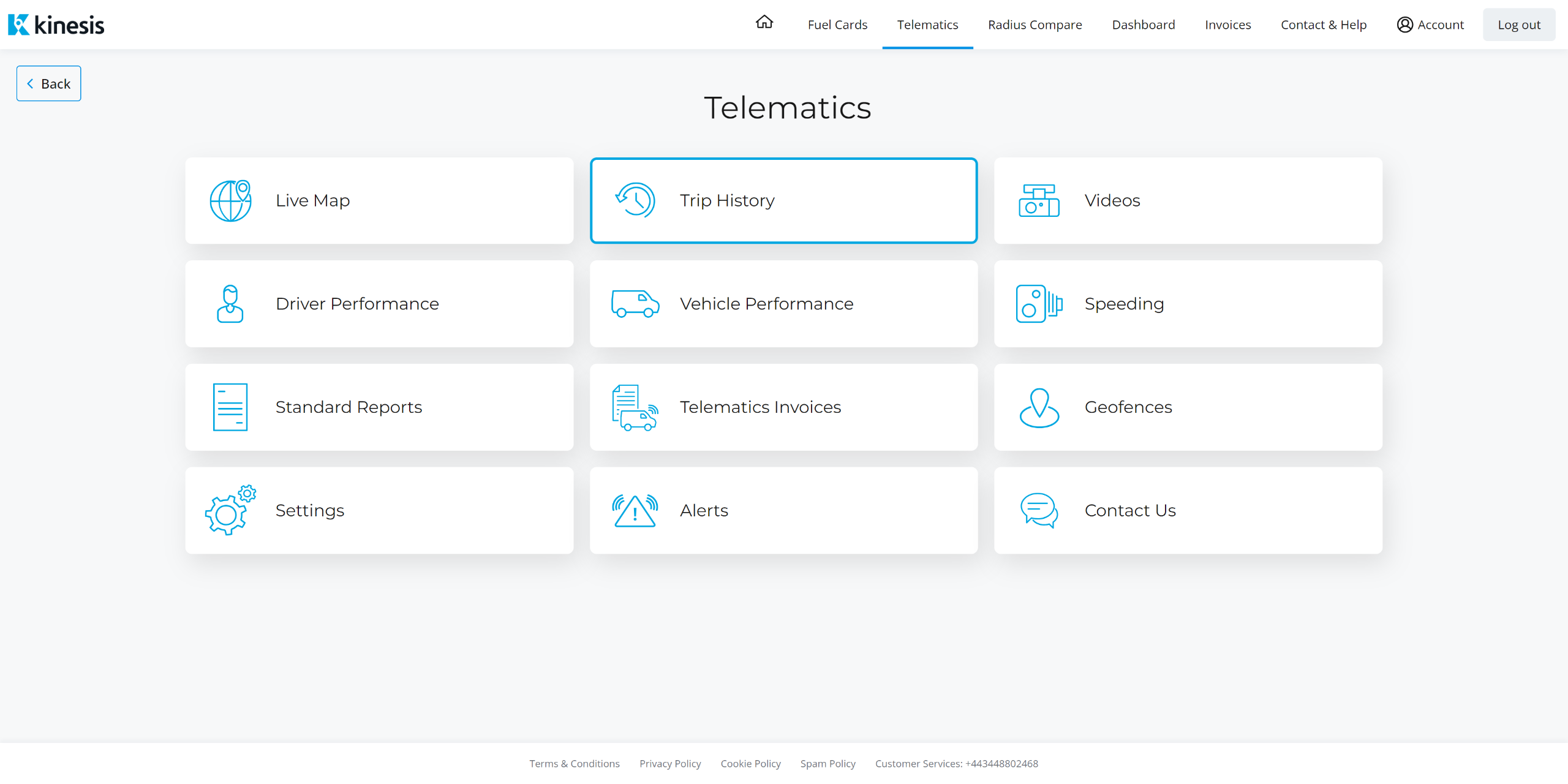Screen dimensions: 1568x784
Task: Go to Fuel Cards menu item
Action: click(837, 25)
